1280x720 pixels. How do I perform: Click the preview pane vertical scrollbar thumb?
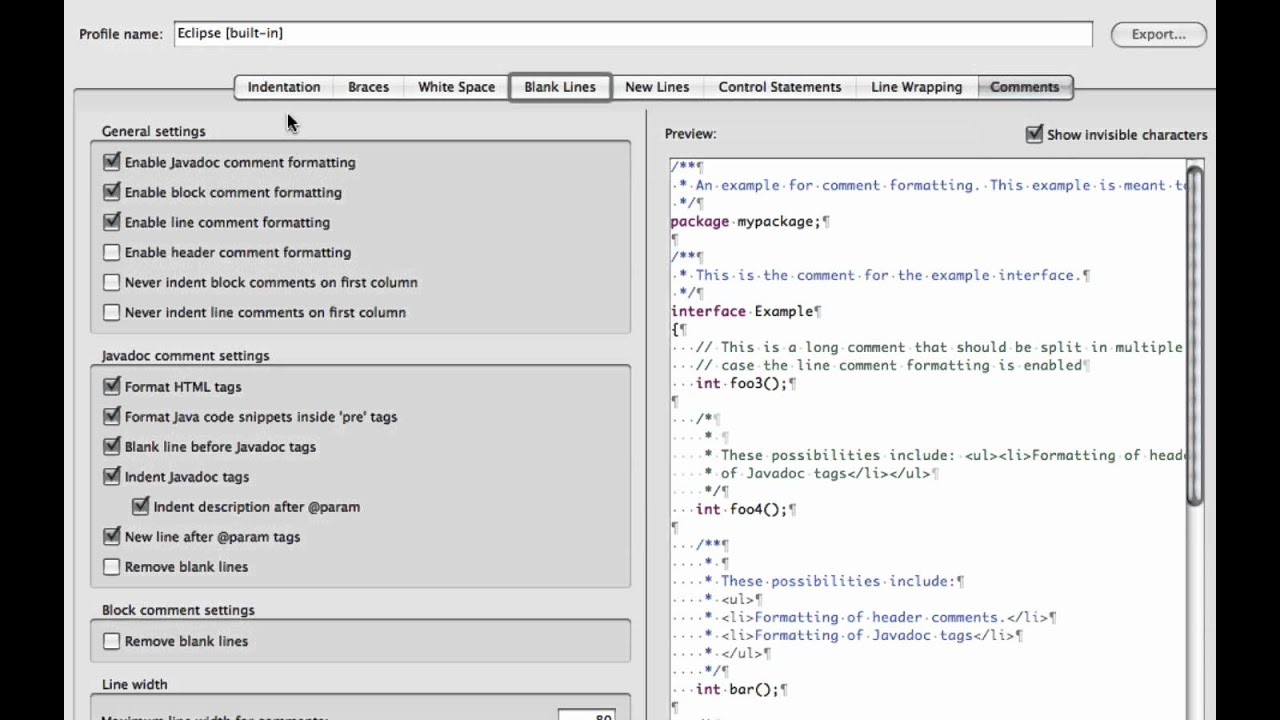tap(1195, 335)
